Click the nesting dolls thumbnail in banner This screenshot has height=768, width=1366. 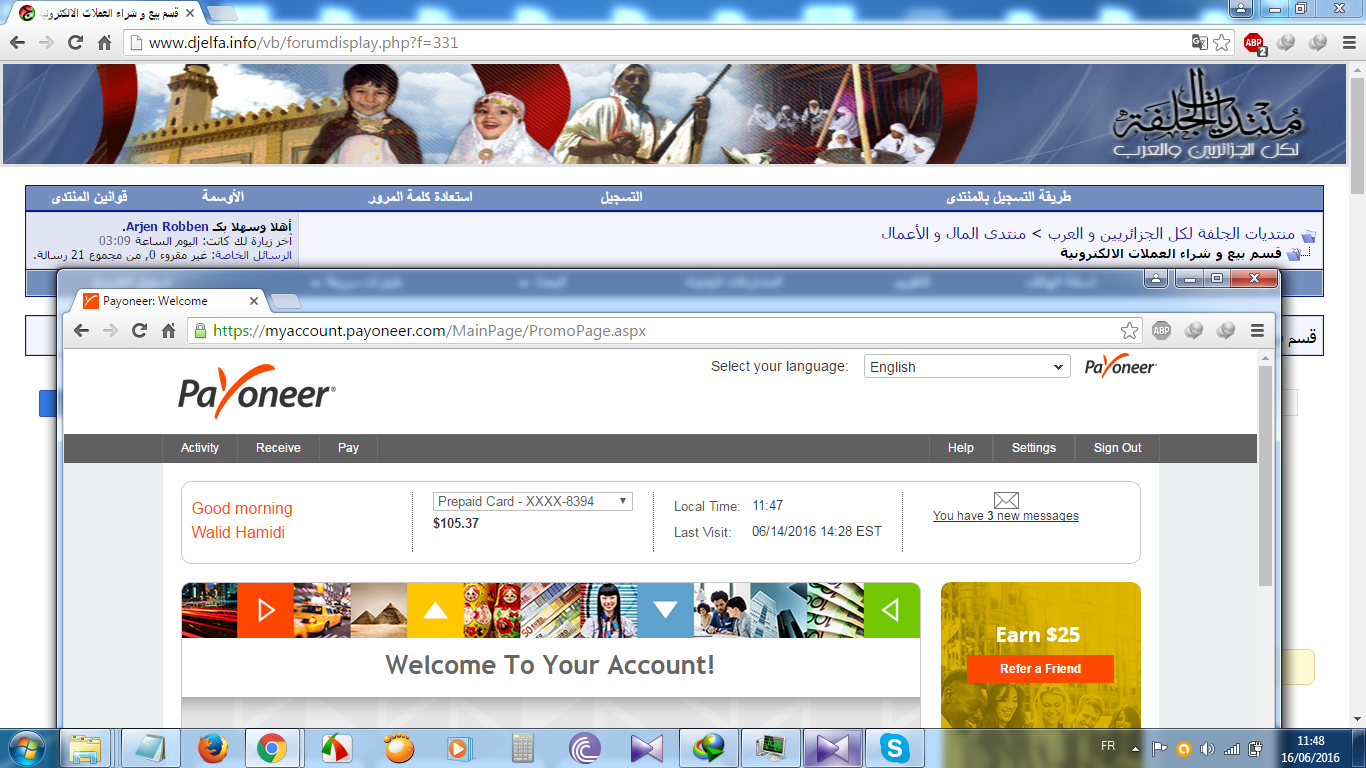(492, 610)
